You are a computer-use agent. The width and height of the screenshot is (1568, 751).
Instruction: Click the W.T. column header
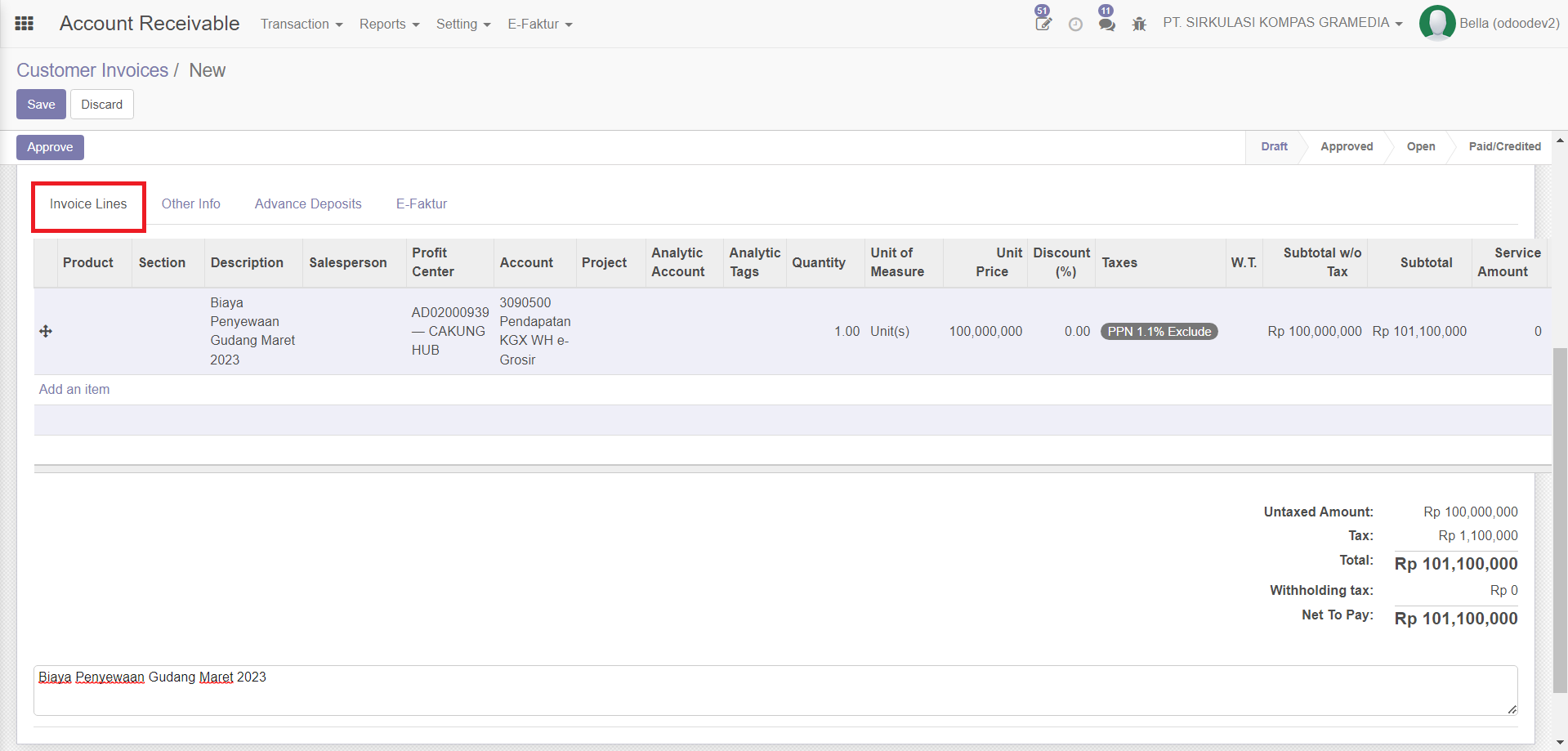(1244, 262)
